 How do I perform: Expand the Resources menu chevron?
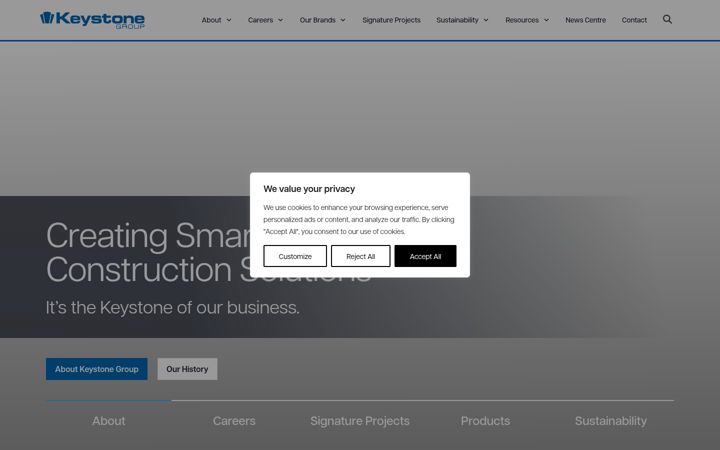click(546, 20)
